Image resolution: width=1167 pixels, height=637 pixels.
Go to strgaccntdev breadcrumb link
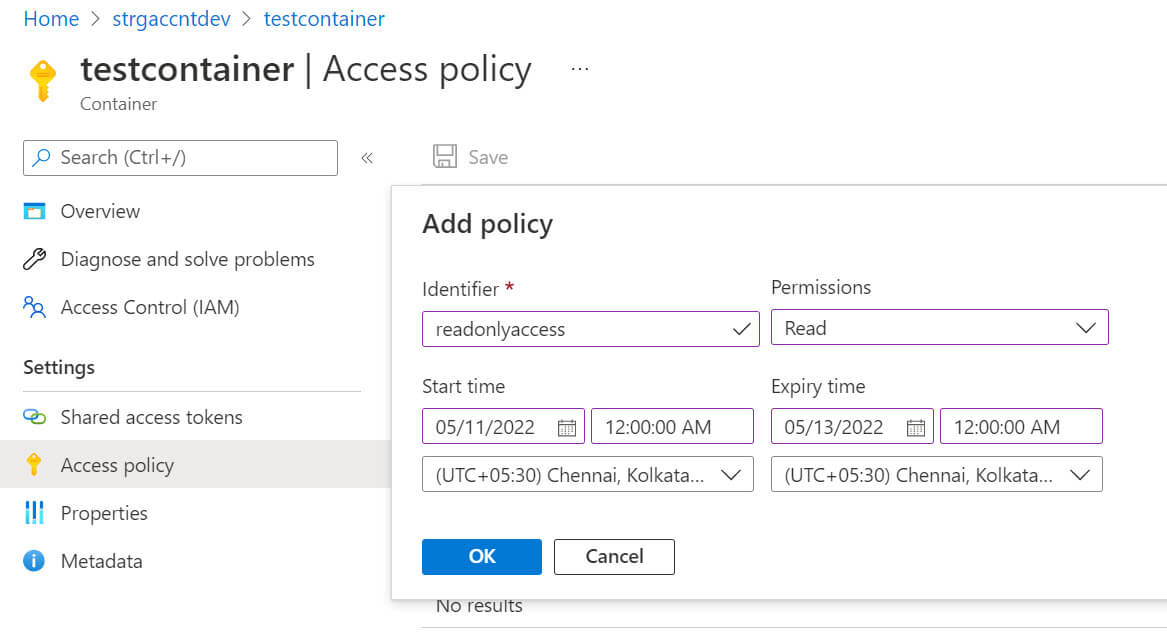pos(171,19)
